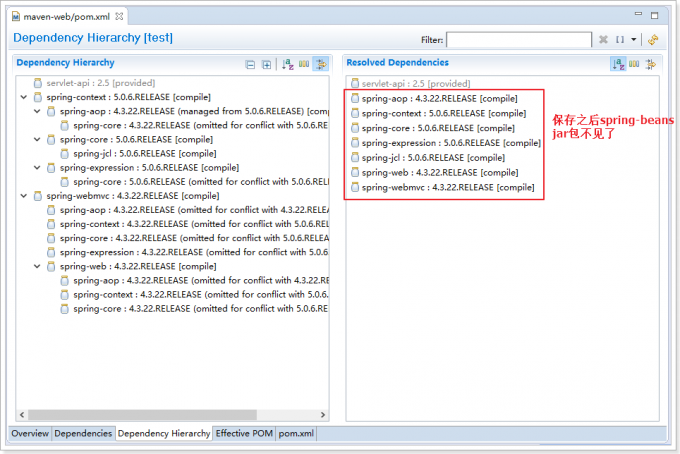Collapse the spring-context 5.0.6.RELEASE tree node
The height and width of the screenshot is (454, 680).
(24, 98)
